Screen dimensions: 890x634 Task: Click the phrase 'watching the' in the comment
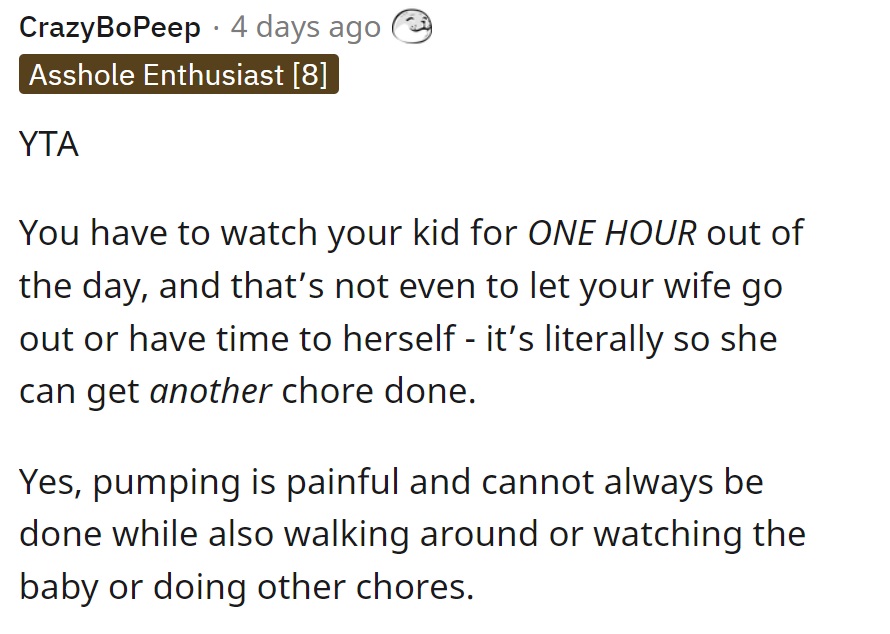point(700,534)
